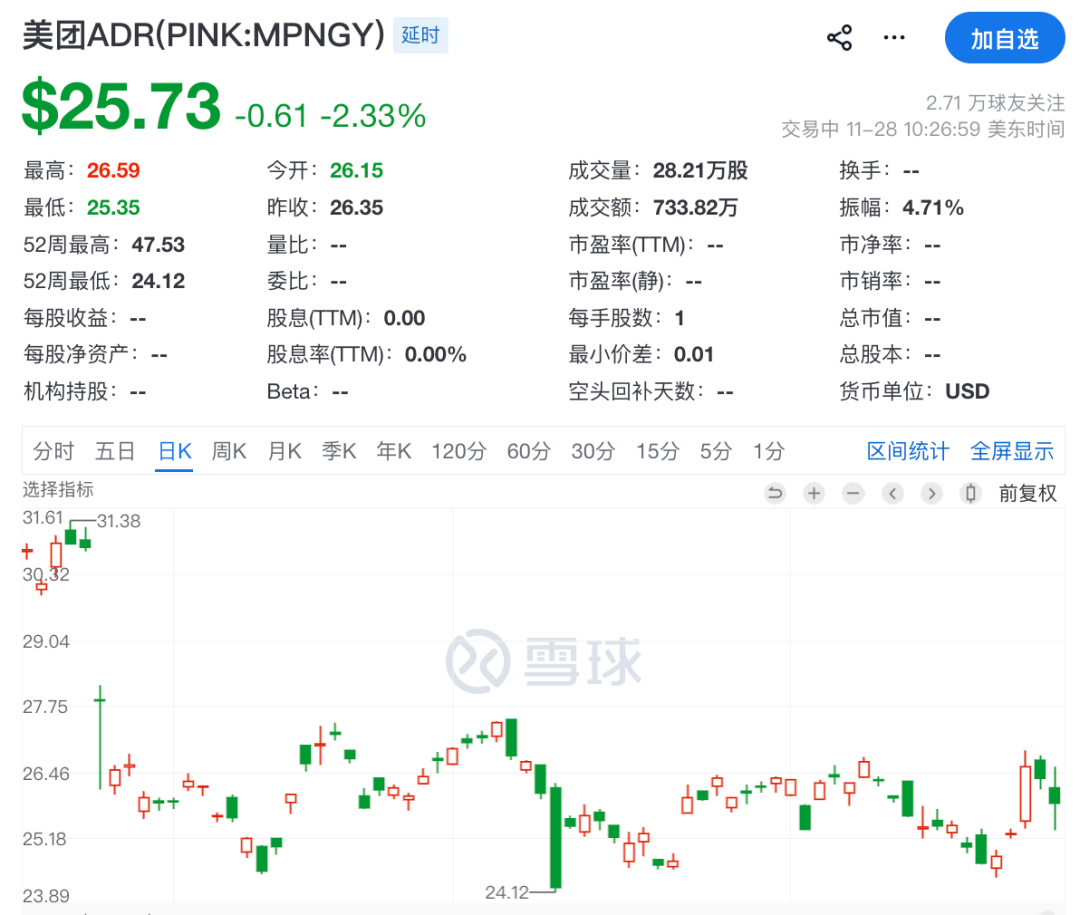Click the chart reset/undo icon

click(x=775, y=493)
